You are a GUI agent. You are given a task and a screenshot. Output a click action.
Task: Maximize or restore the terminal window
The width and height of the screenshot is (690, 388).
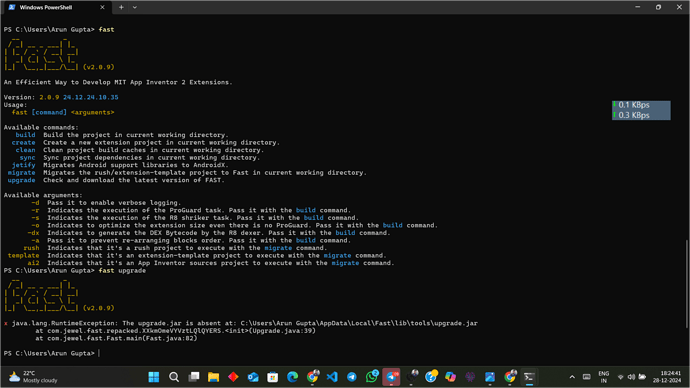click(658, 7)
